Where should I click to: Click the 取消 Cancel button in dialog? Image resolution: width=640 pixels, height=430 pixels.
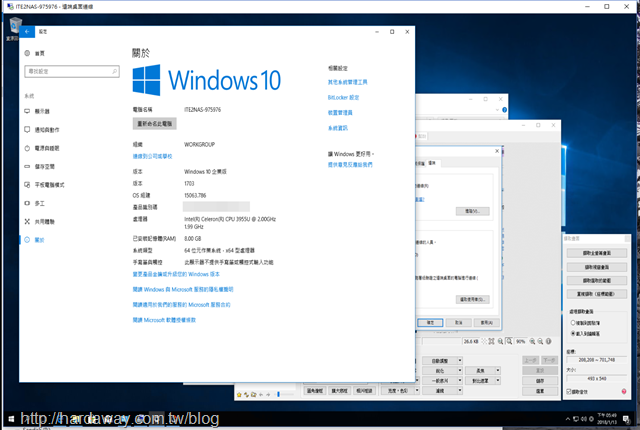pos(458,323)
